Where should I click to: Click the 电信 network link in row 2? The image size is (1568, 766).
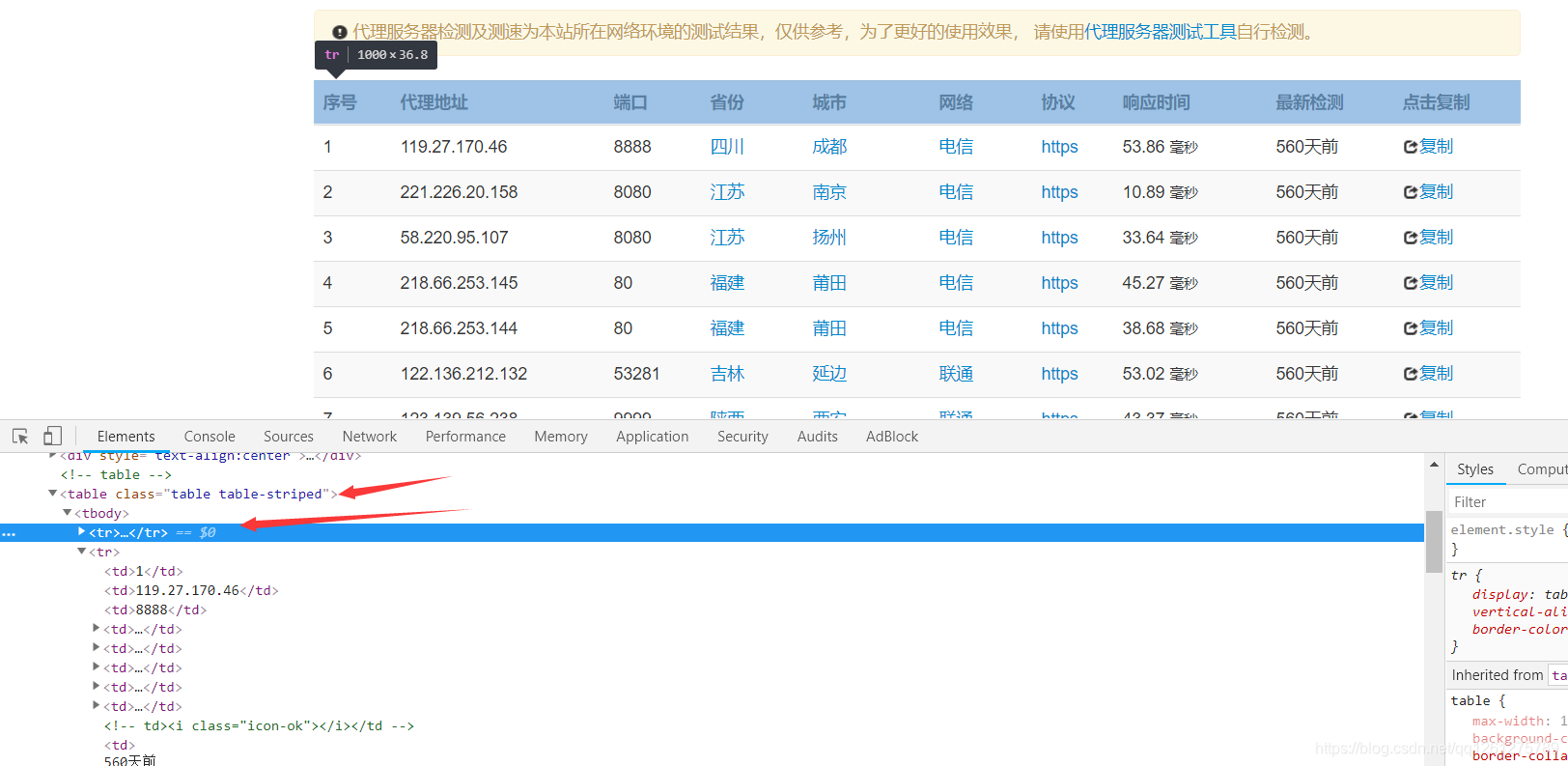click(956, 192)
